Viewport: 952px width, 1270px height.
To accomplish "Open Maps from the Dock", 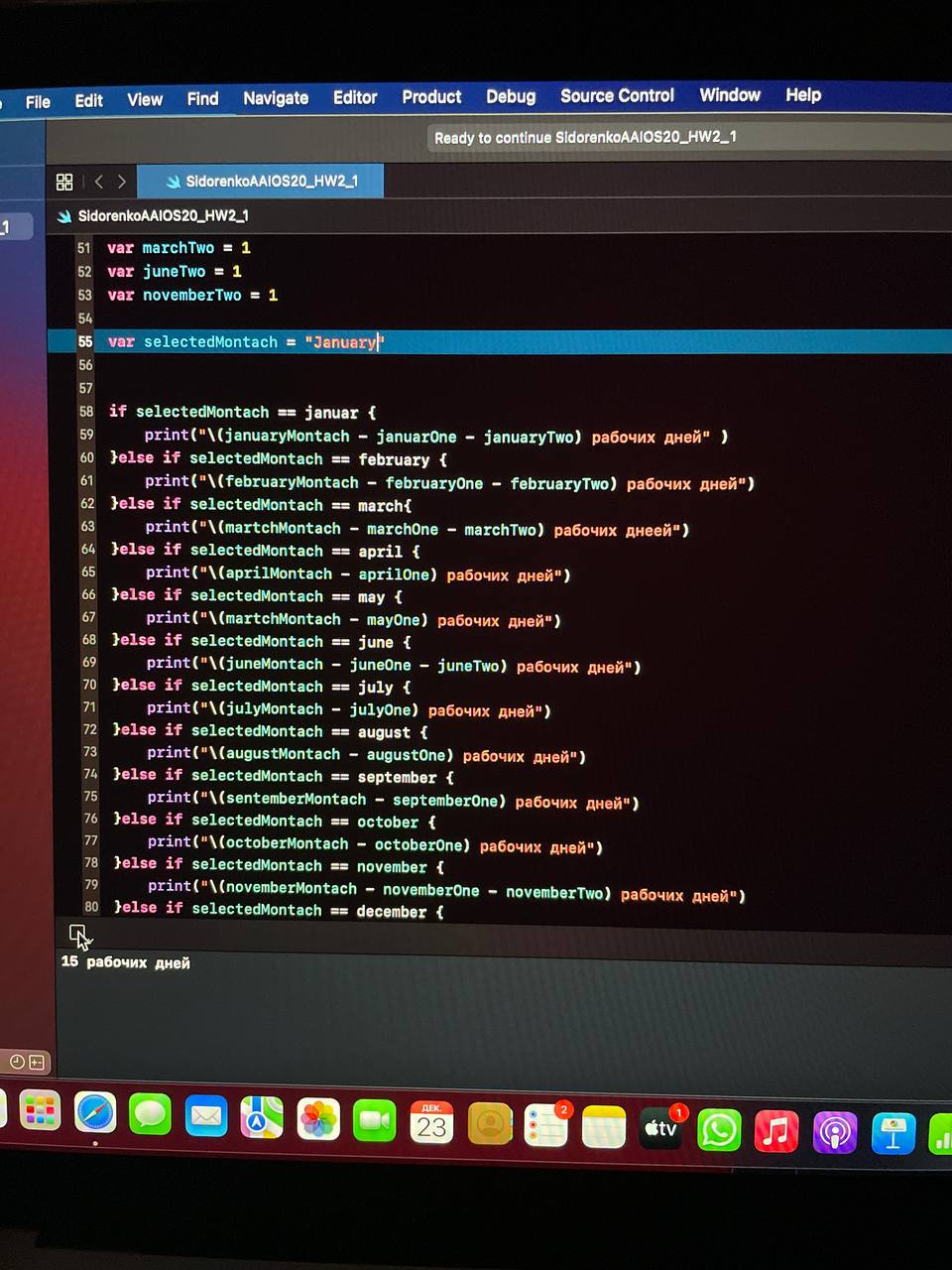I will [262, 1117].
